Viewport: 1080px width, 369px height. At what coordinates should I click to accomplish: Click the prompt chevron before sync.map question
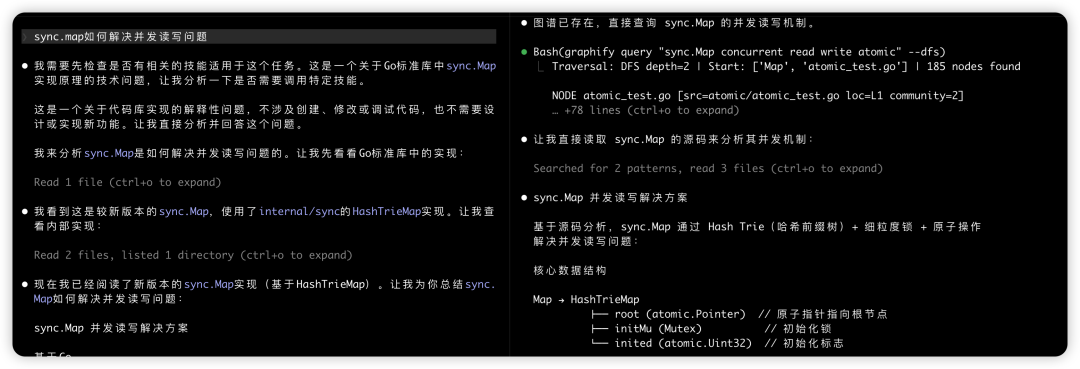click(x=25, y=37)
